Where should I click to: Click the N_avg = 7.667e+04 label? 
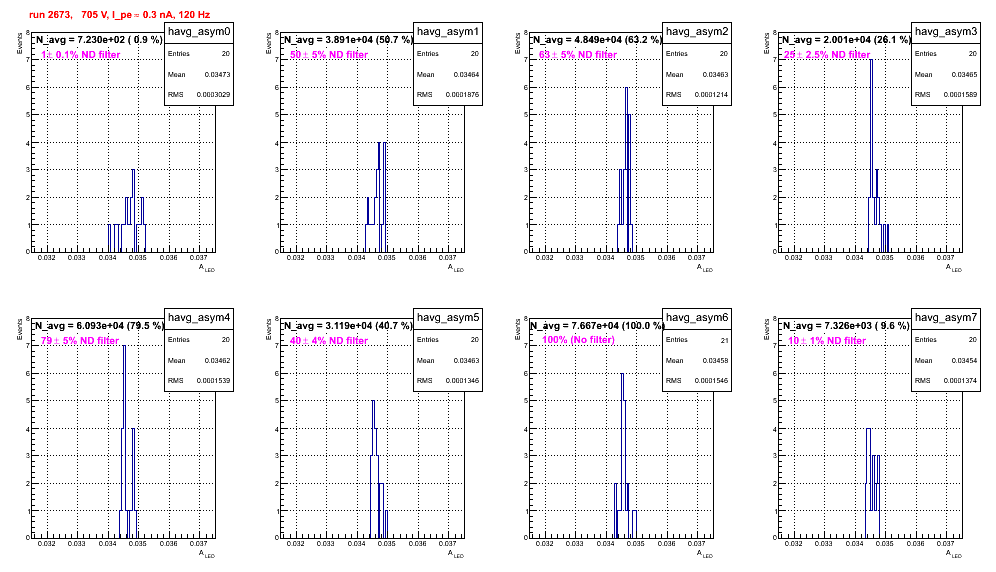[597, 325]
